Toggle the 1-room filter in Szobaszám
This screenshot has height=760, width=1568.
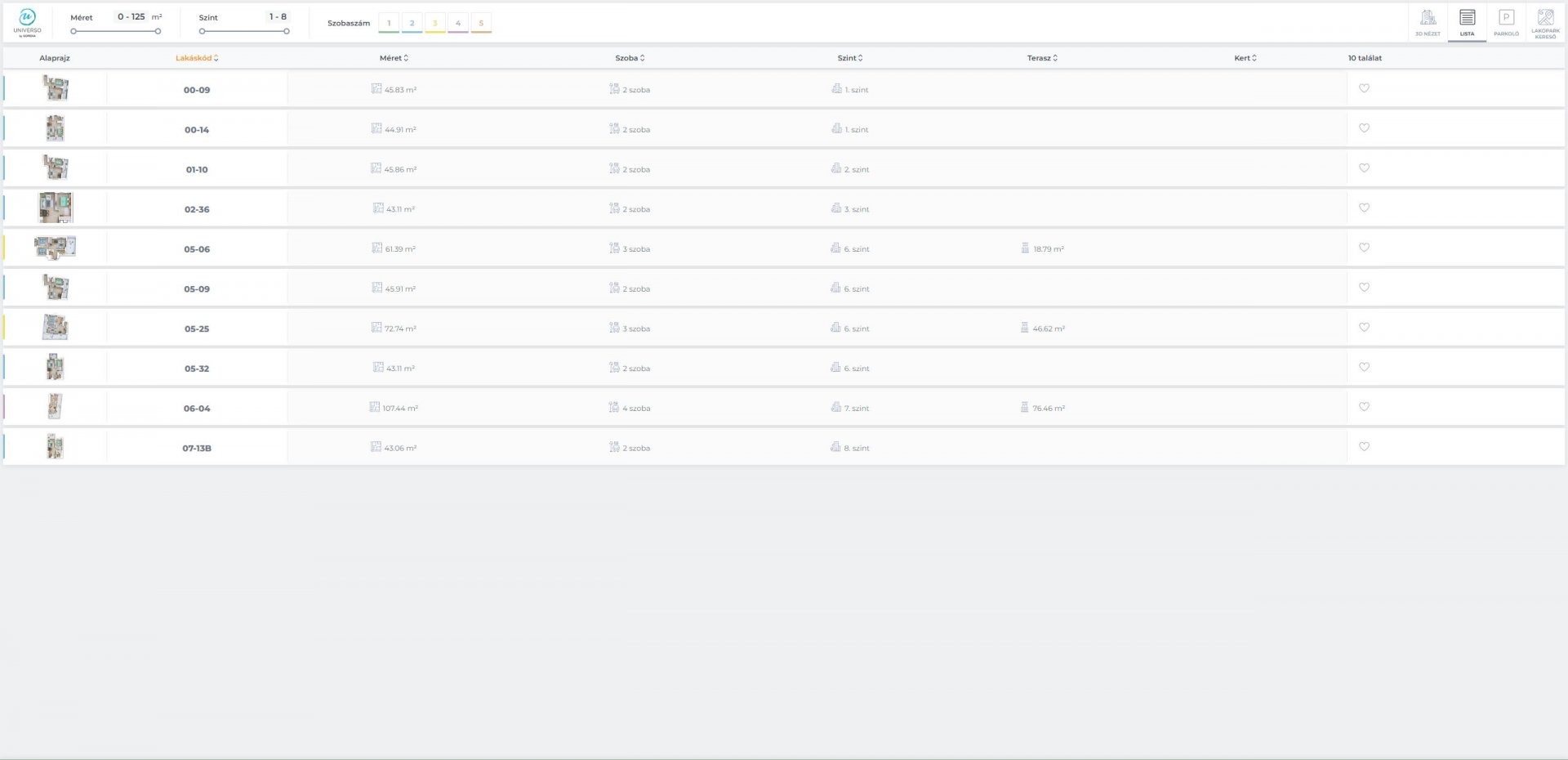pyautogui.click(x=389, y=23)
